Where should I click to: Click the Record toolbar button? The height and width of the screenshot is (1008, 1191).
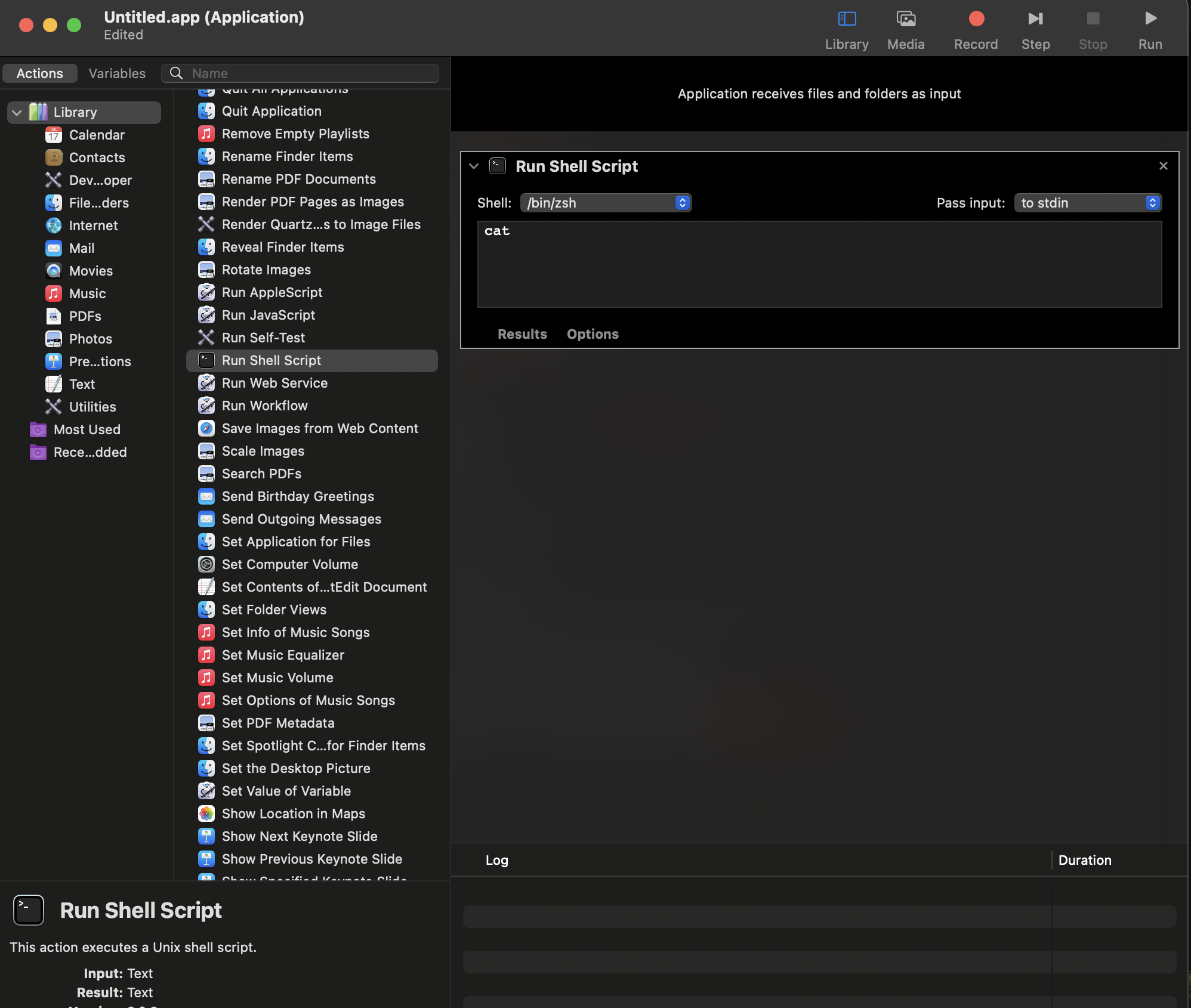click(976, 20)
